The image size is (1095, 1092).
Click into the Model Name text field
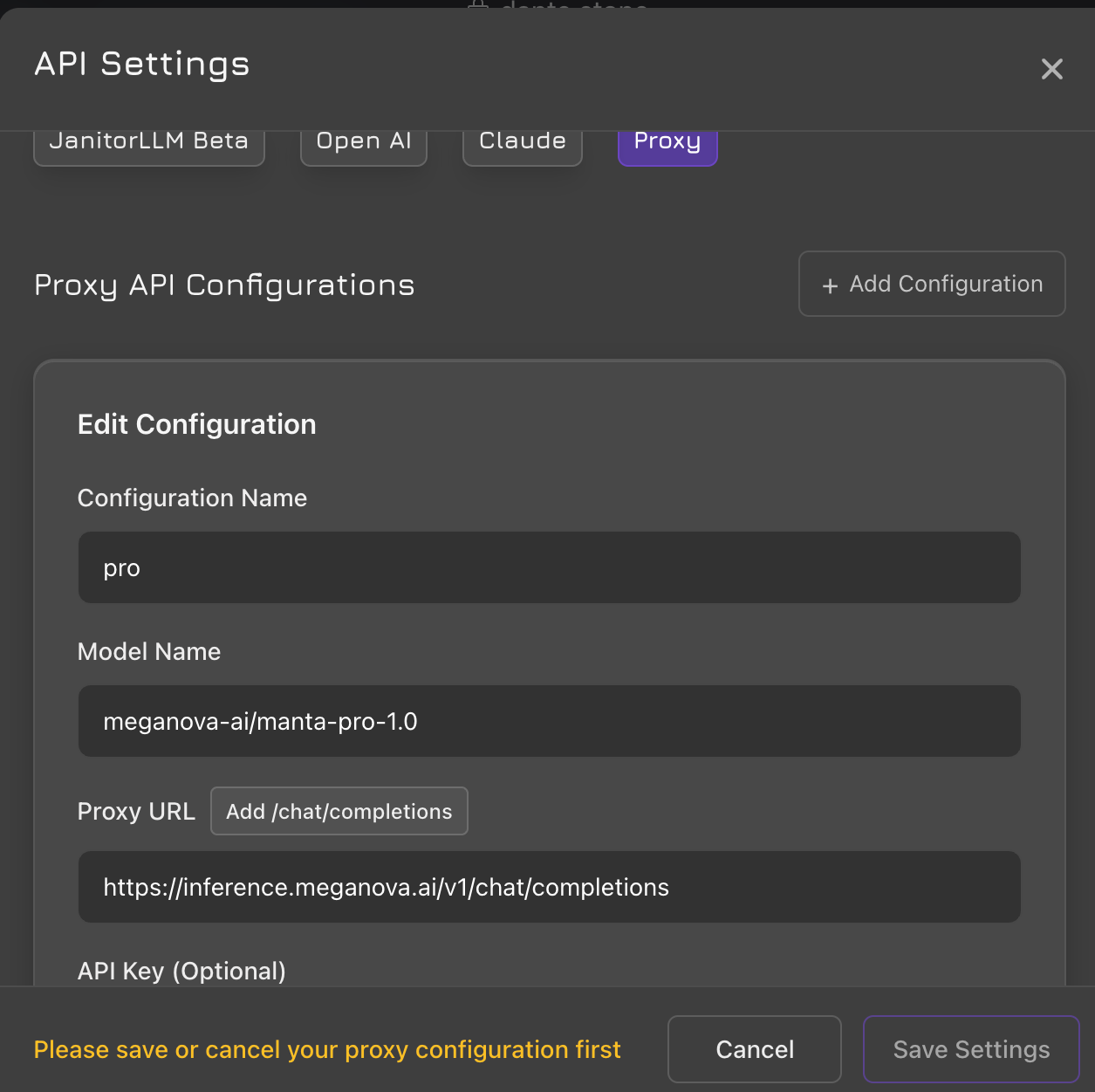point(550,722)
